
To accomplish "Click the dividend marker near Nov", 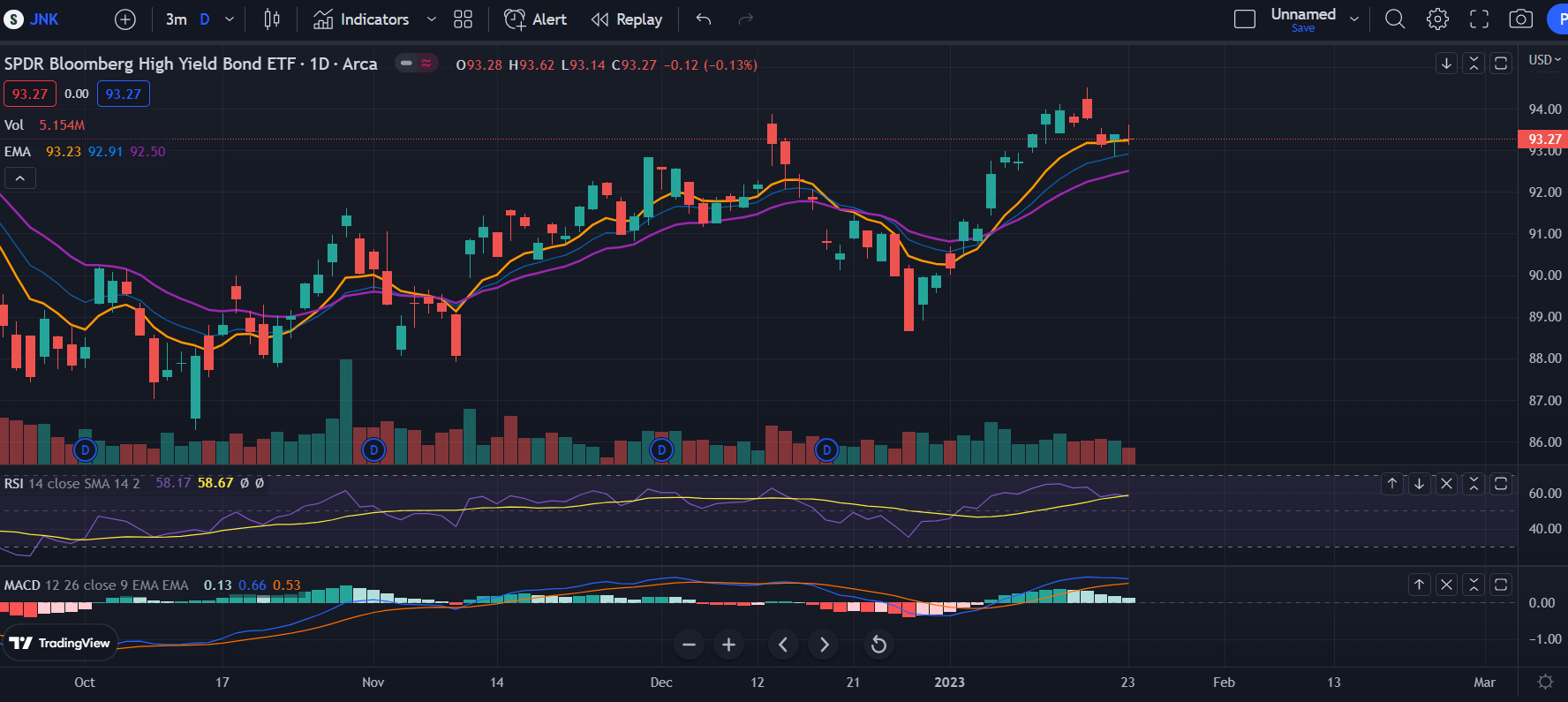I will click(373, 450).
